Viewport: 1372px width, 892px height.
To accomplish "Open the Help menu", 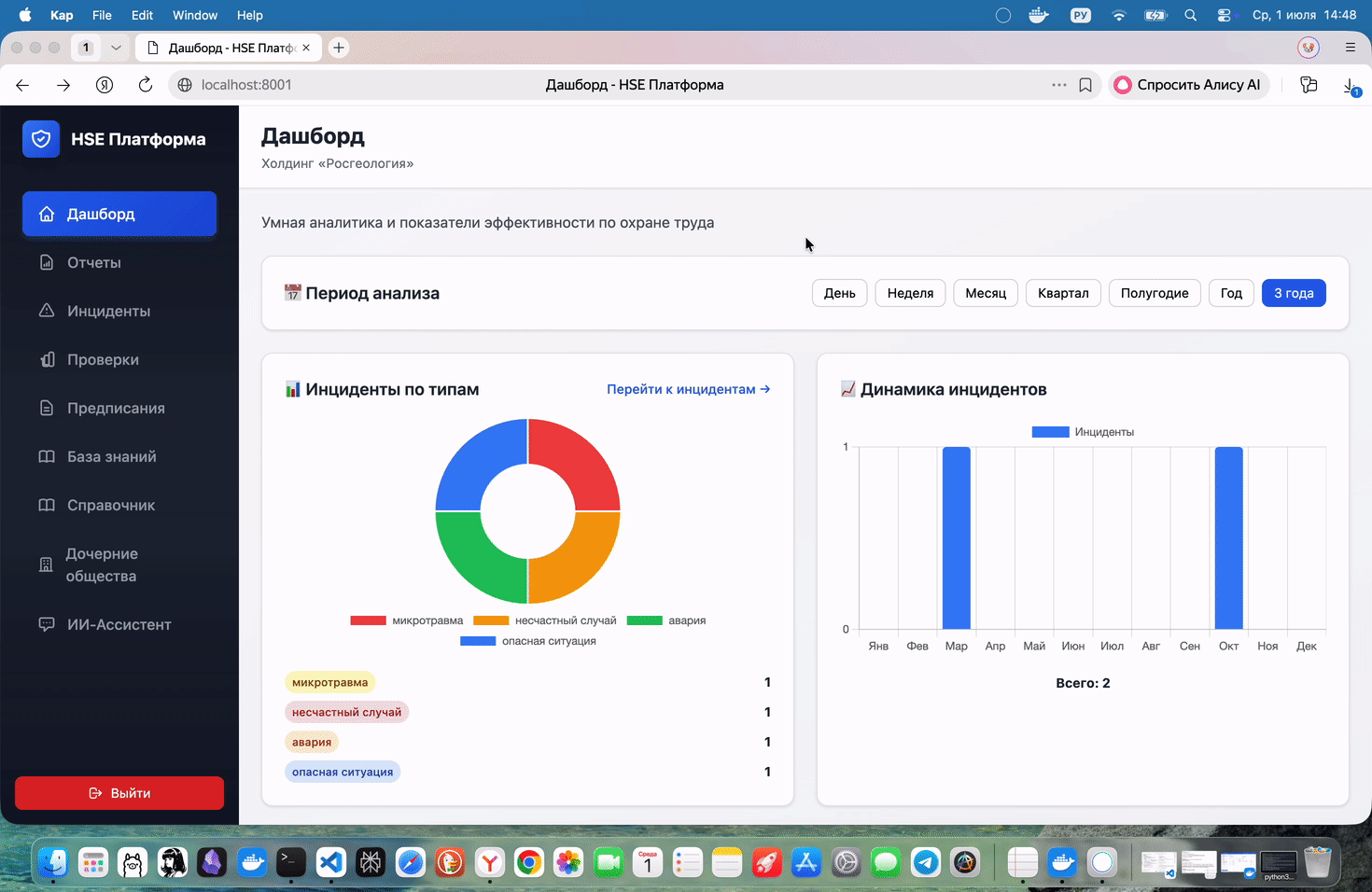I will pyautogui.click(x=249, y=15).
